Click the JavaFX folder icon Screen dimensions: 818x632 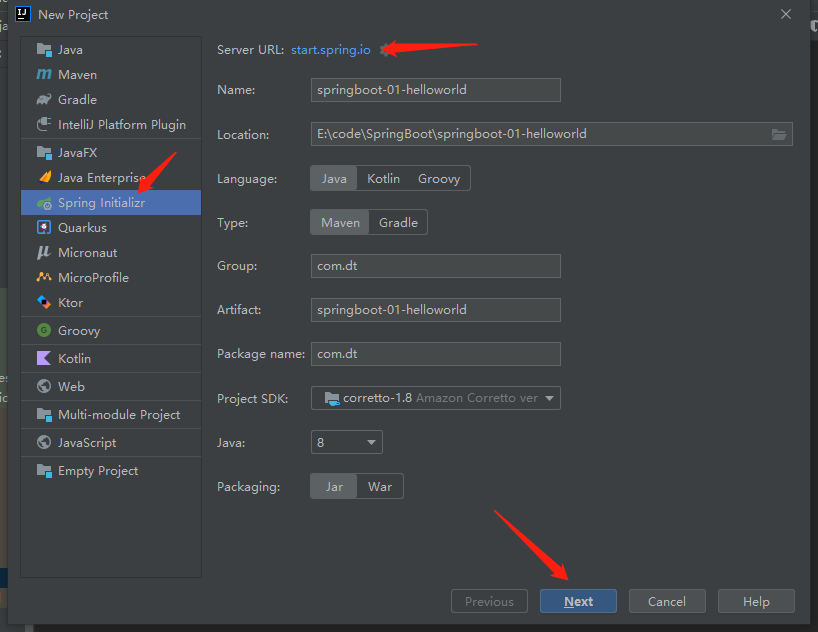click(44, 153)
